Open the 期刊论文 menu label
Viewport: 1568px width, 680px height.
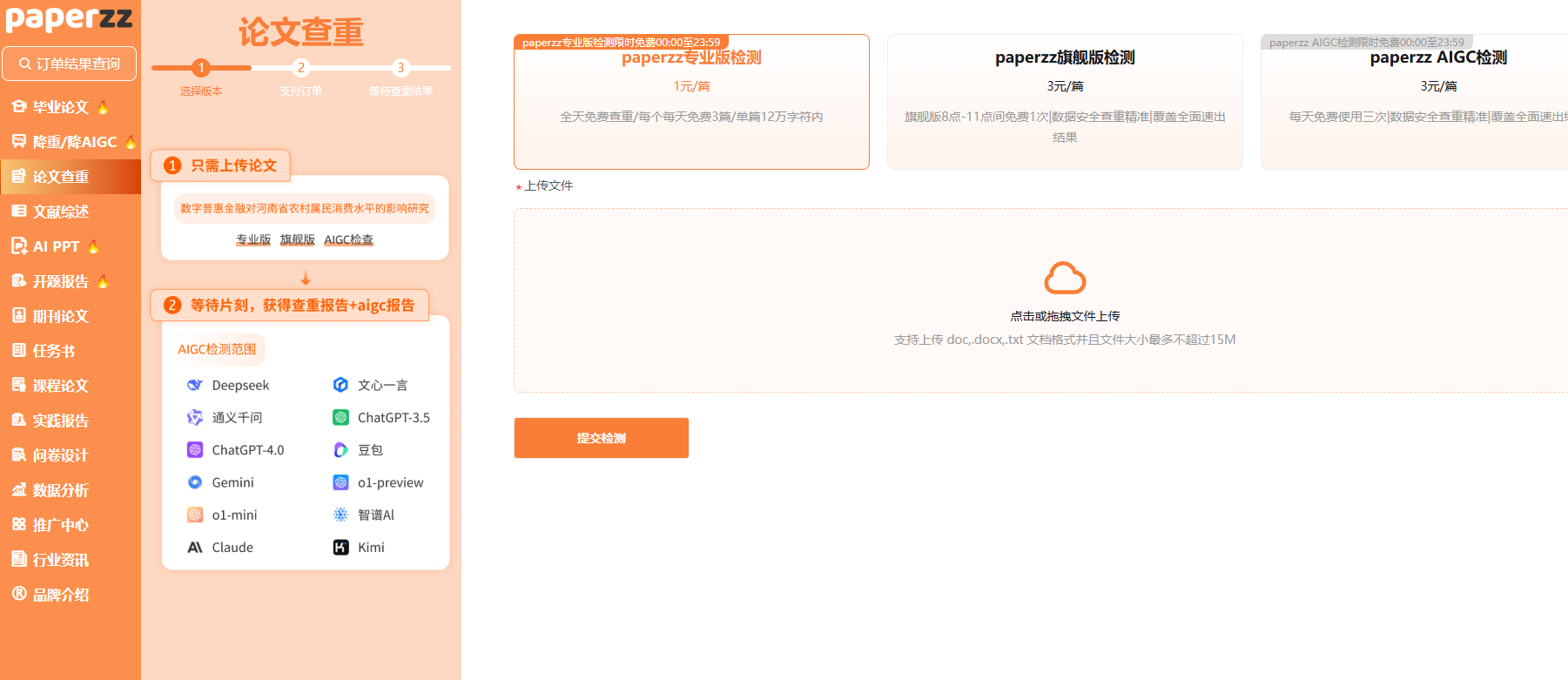coord(61,316)
